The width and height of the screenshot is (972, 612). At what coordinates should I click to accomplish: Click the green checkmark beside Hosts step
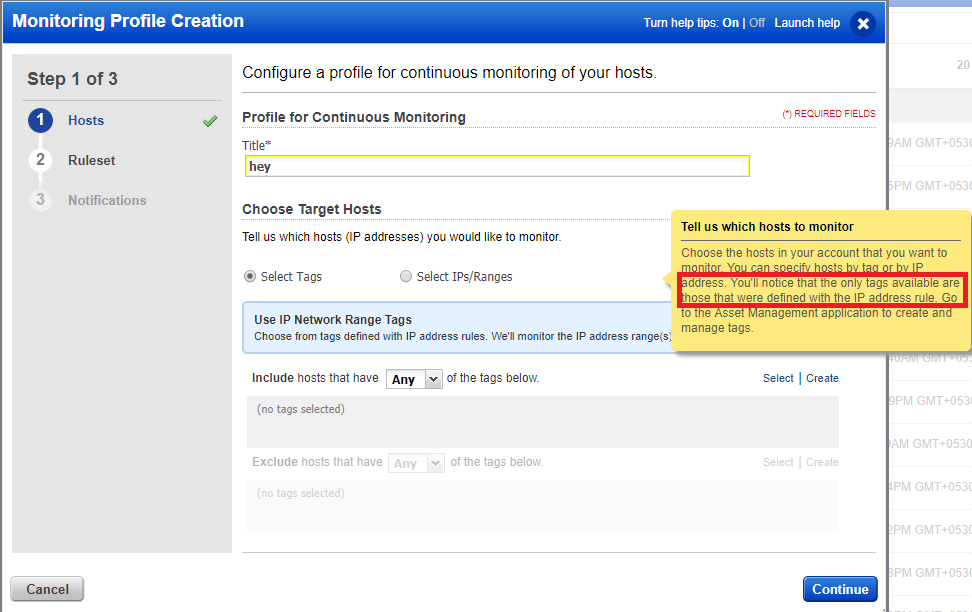pyautogui.click(x=208, y=119)
